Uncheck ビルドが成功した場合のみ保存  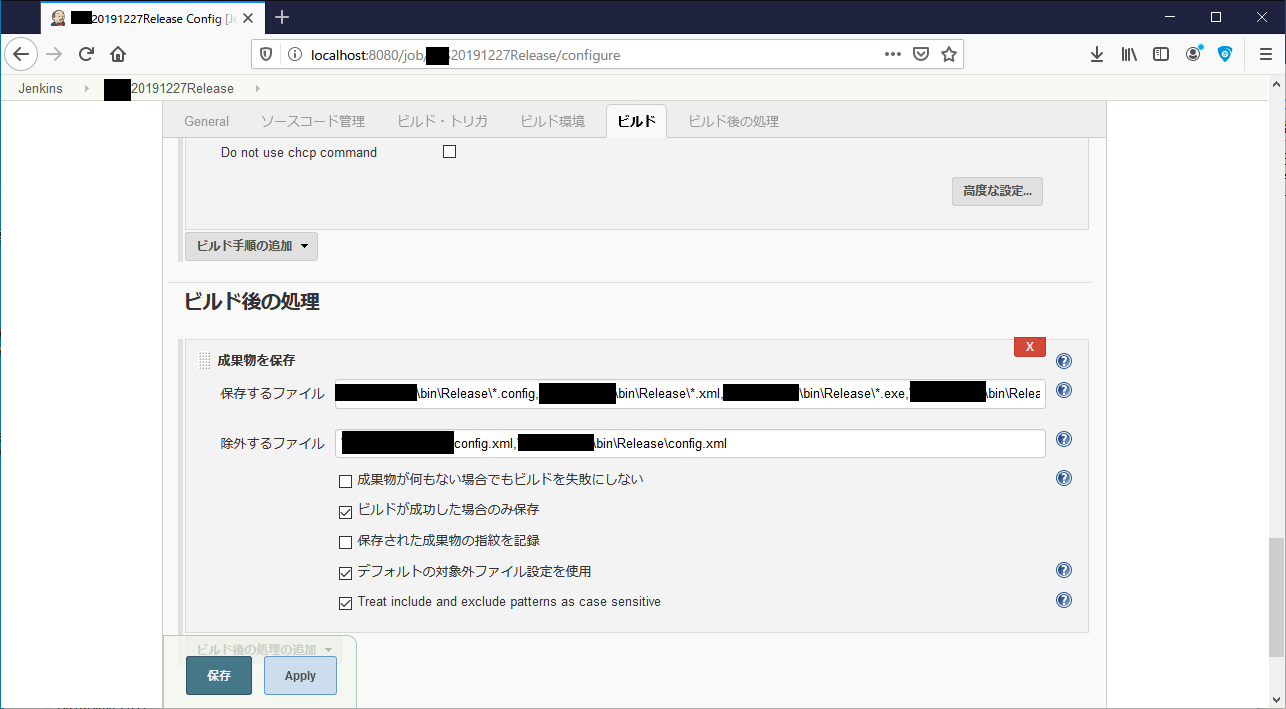click(346, 512)
